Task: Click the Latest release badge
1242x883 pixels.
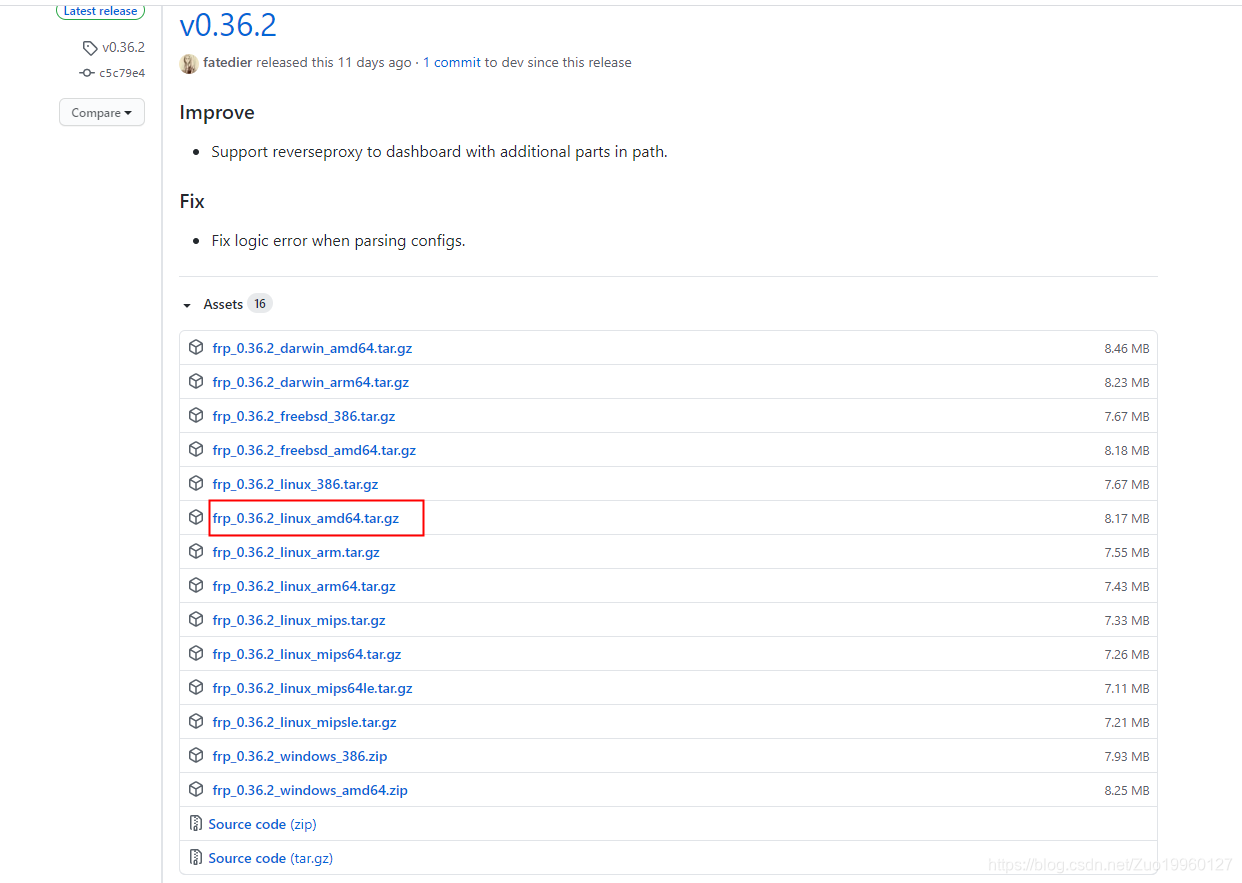Action: (x=101, y=11)
